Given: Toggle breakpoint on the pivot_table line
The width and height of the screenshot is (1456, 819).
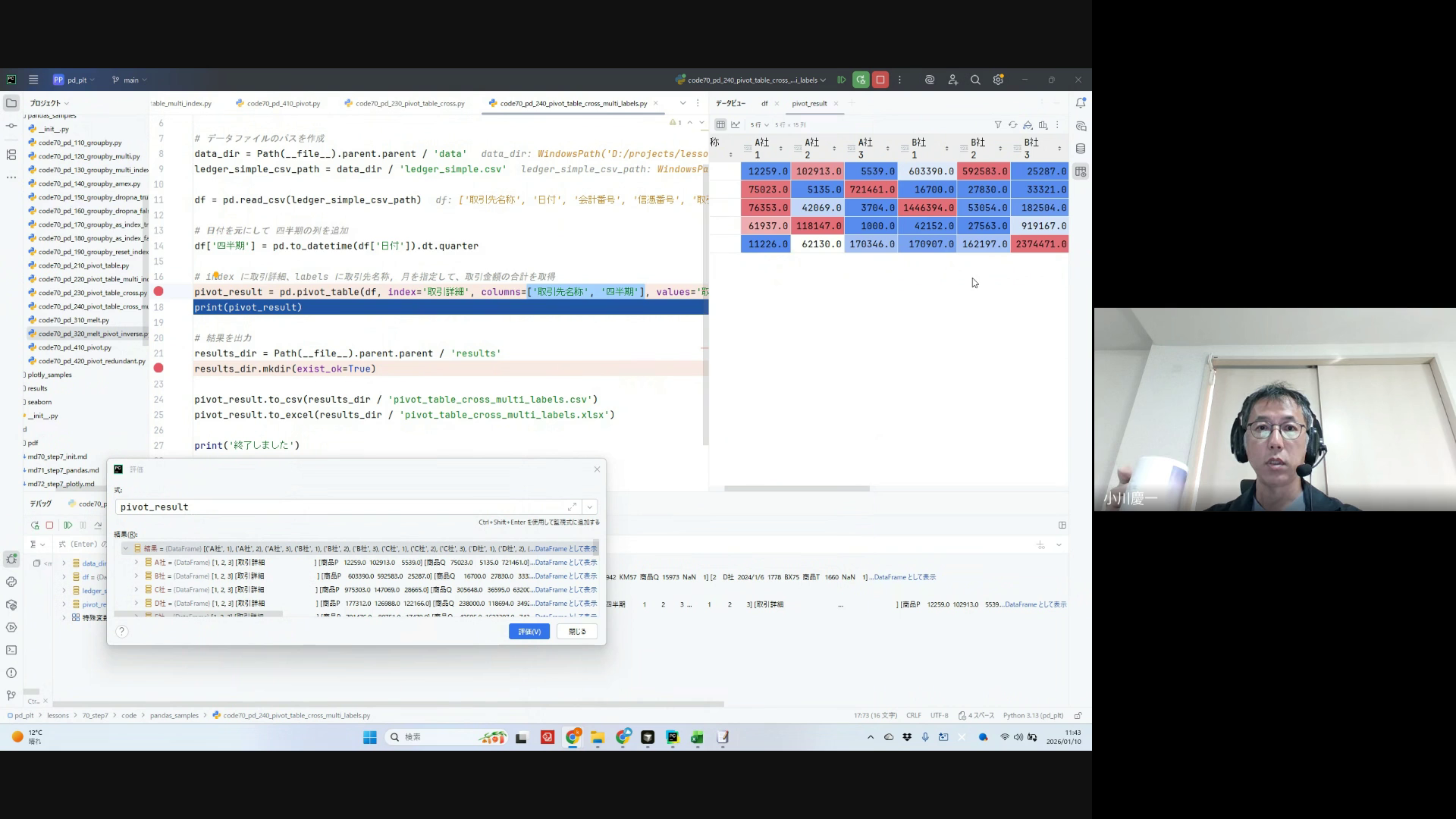Looking at the screenshot, I should coord(158,292).
